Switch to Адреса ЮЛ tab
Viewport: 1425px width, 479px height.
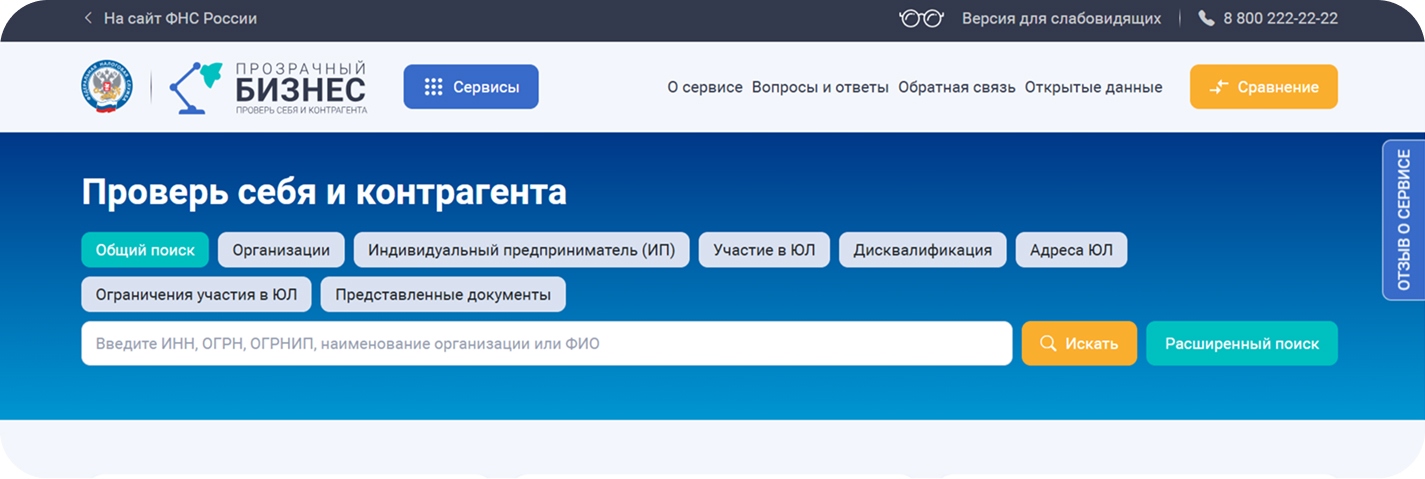click(x=1071, y=250)
